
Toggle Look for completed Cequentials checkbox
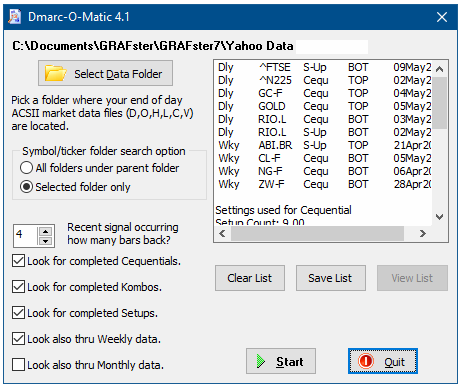pos(18,261)
